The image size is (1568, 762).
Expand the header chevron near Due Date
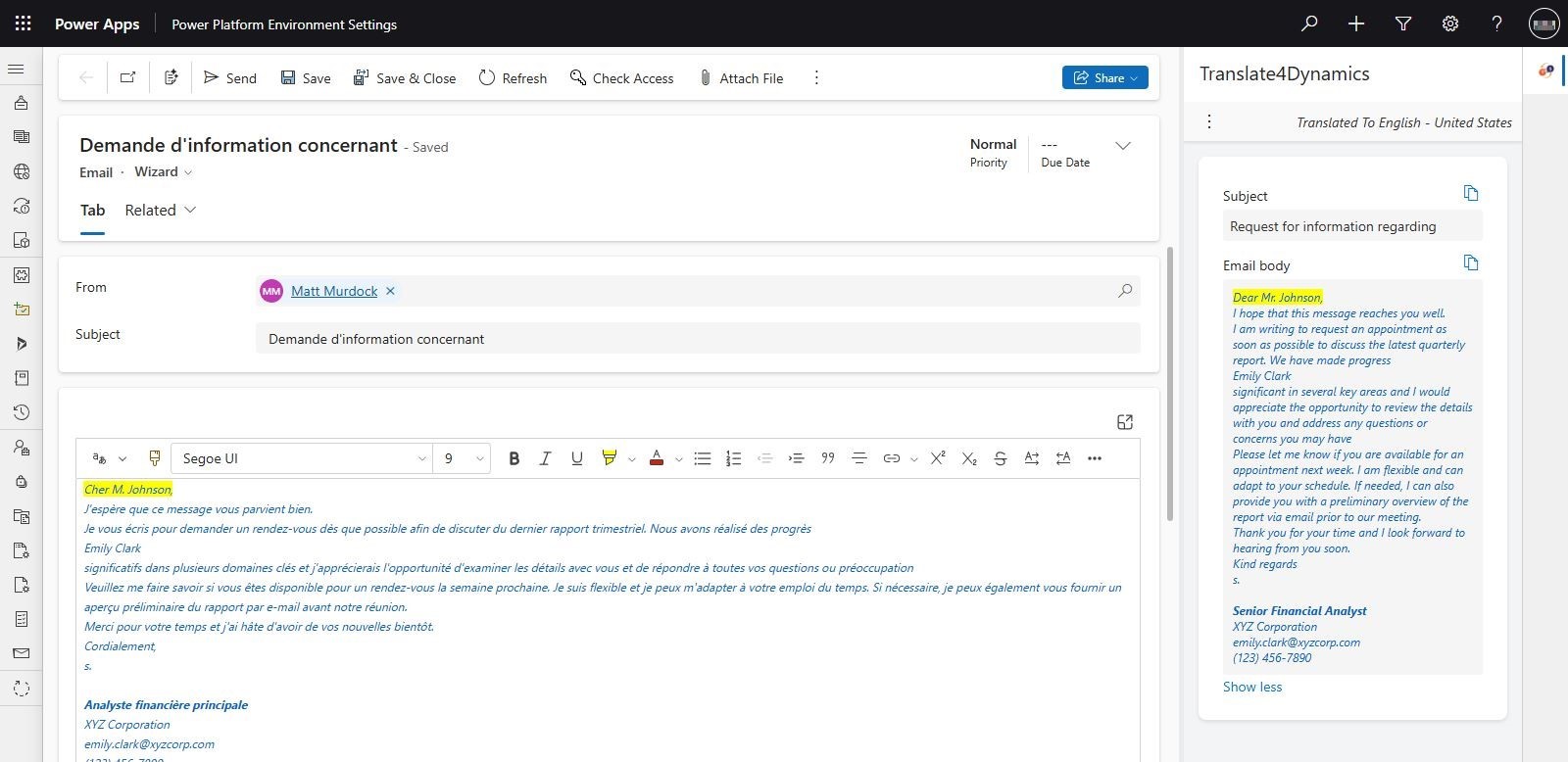click(x=1123, y=146)
